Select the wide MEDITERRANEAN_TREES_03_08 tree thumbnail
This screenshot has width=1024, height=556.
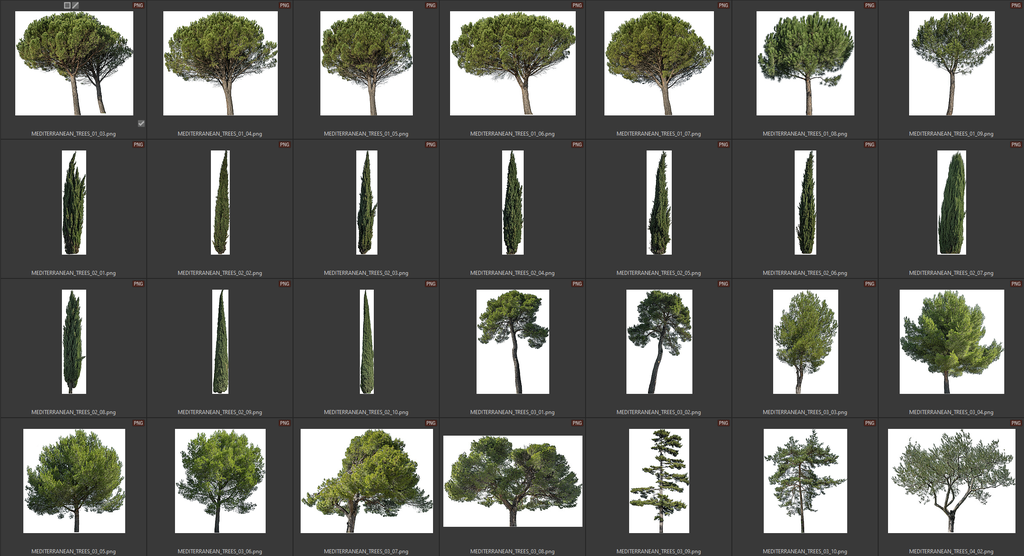(512, 481)
